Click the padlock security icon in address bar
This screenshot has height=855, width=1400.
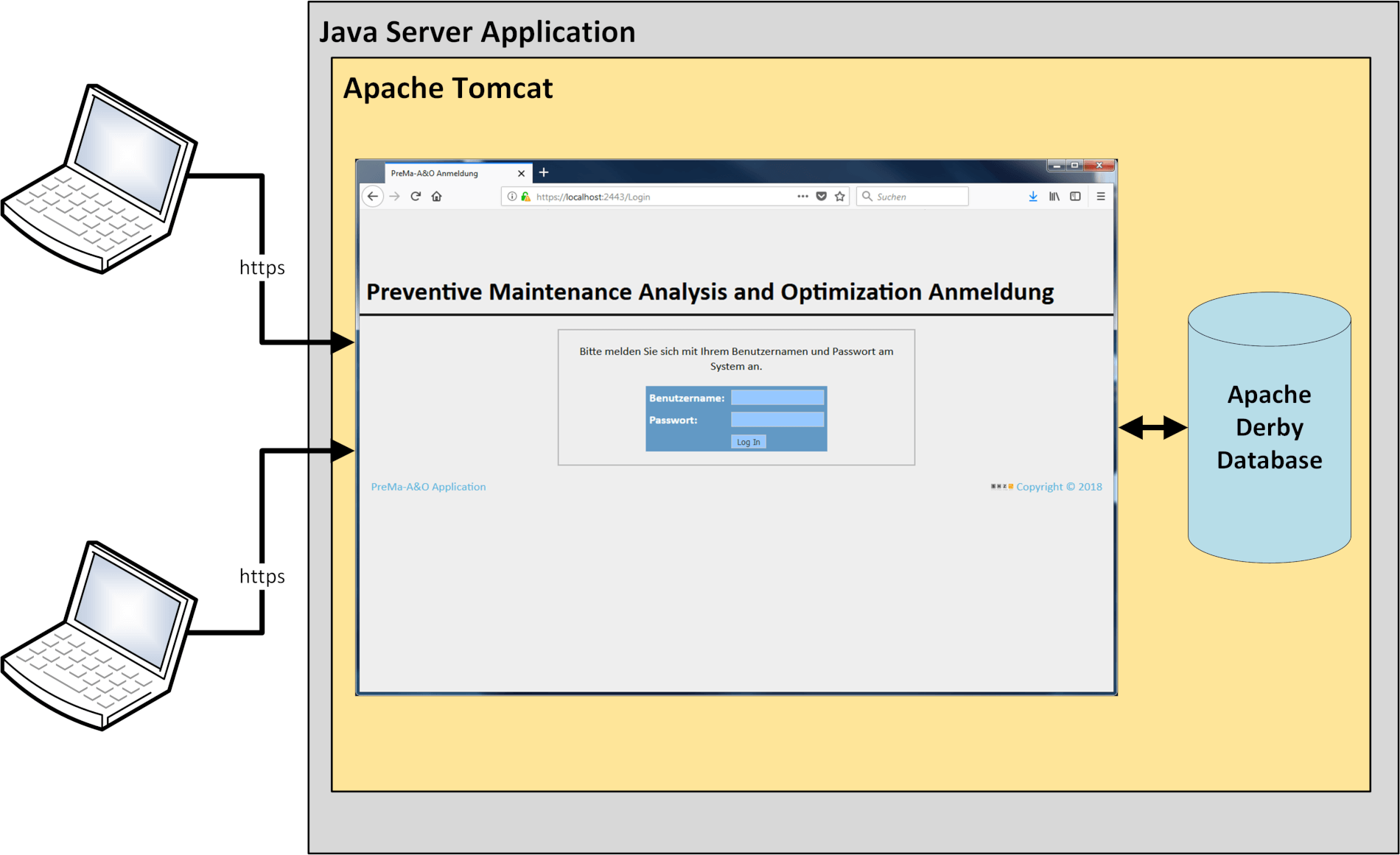pyautogui.click(x=525, y=197)
